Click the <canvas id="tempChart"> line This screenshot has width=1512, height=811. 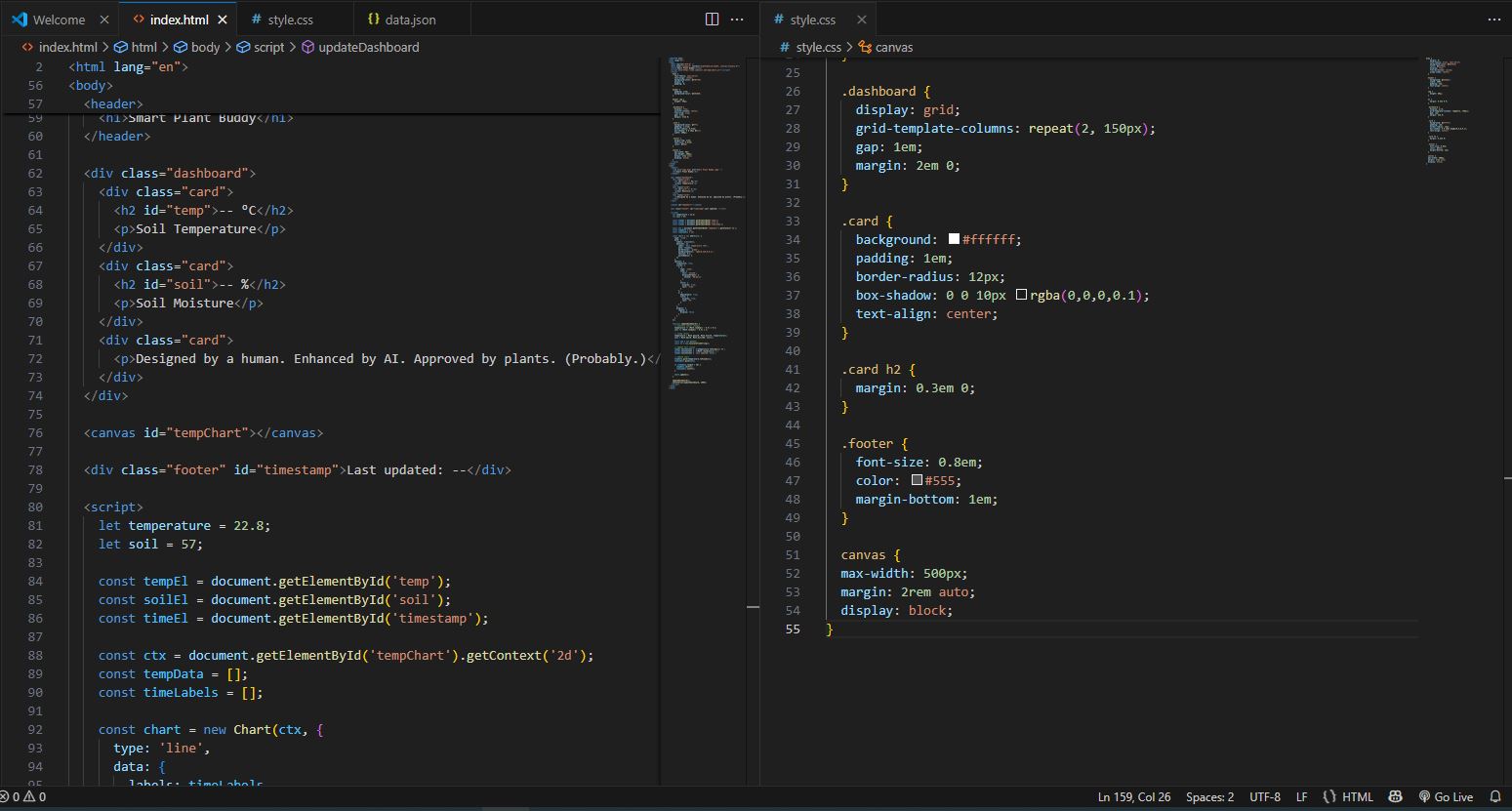[x=203, y=432]
